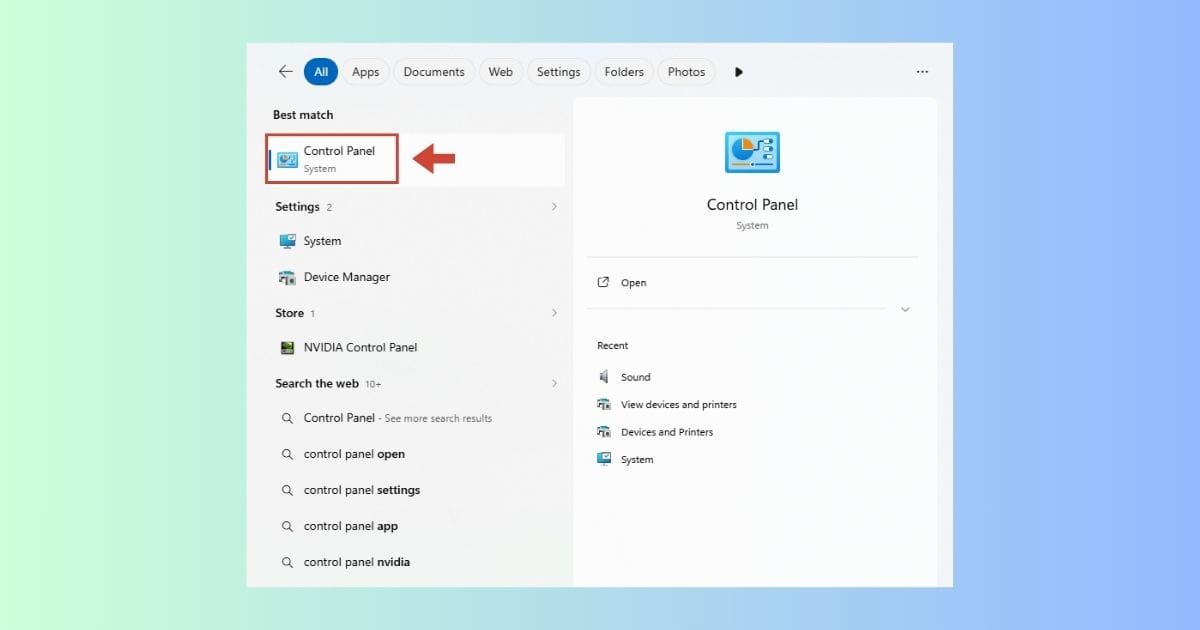The width and height of the screenshot is (1200, 630).
Task: Expand the Settings results section chevron
Action: tap(554, 207)
